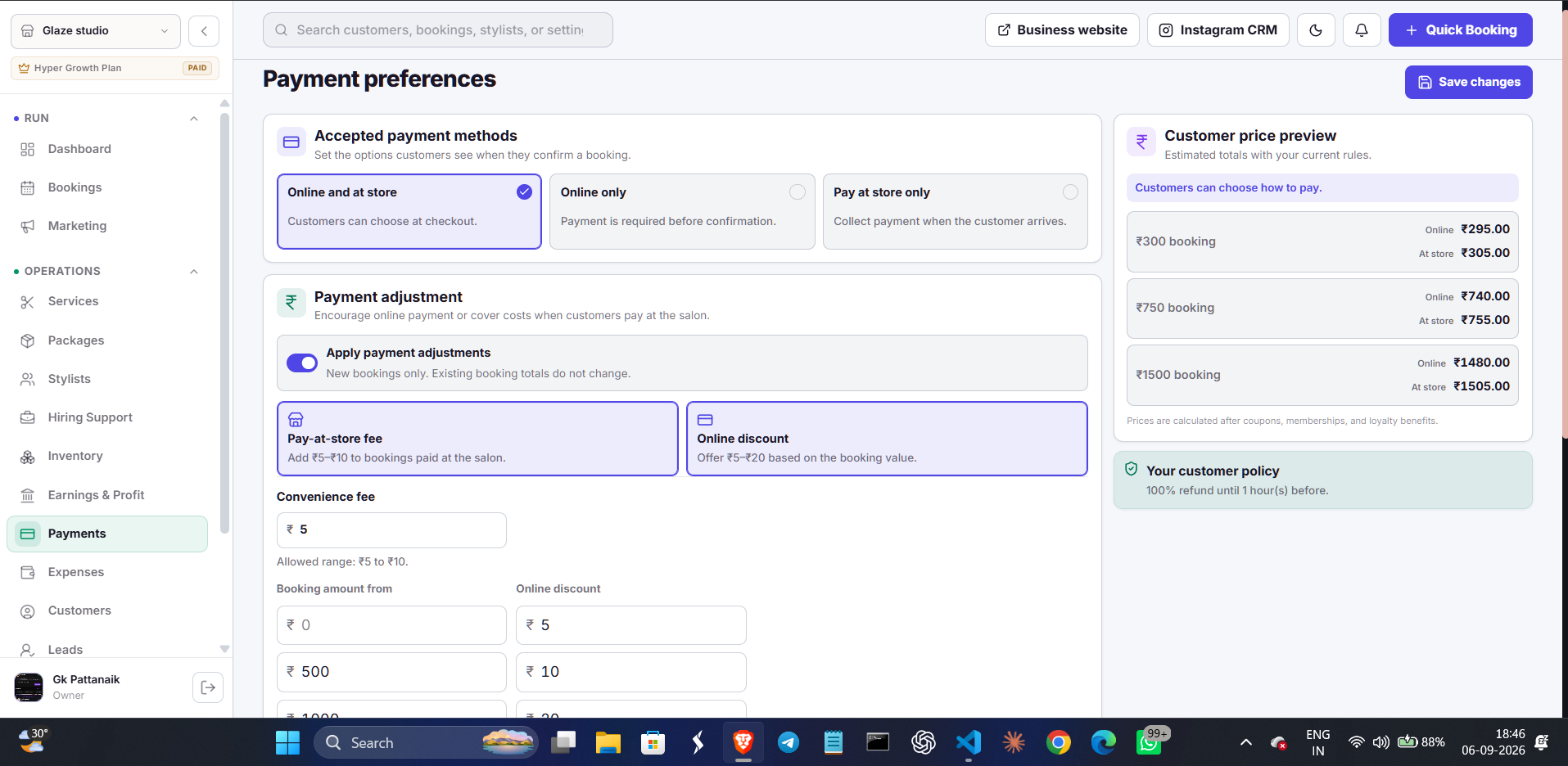Open the Glaze studio dropdown
Image resolution: width=1568 pixels, height=766 pixels.
pyautogui.click(x=96, y=31)
